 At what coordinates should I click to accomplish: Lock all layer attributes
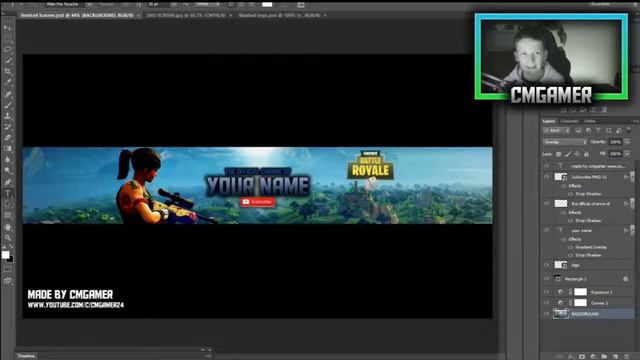pos(586,154)
